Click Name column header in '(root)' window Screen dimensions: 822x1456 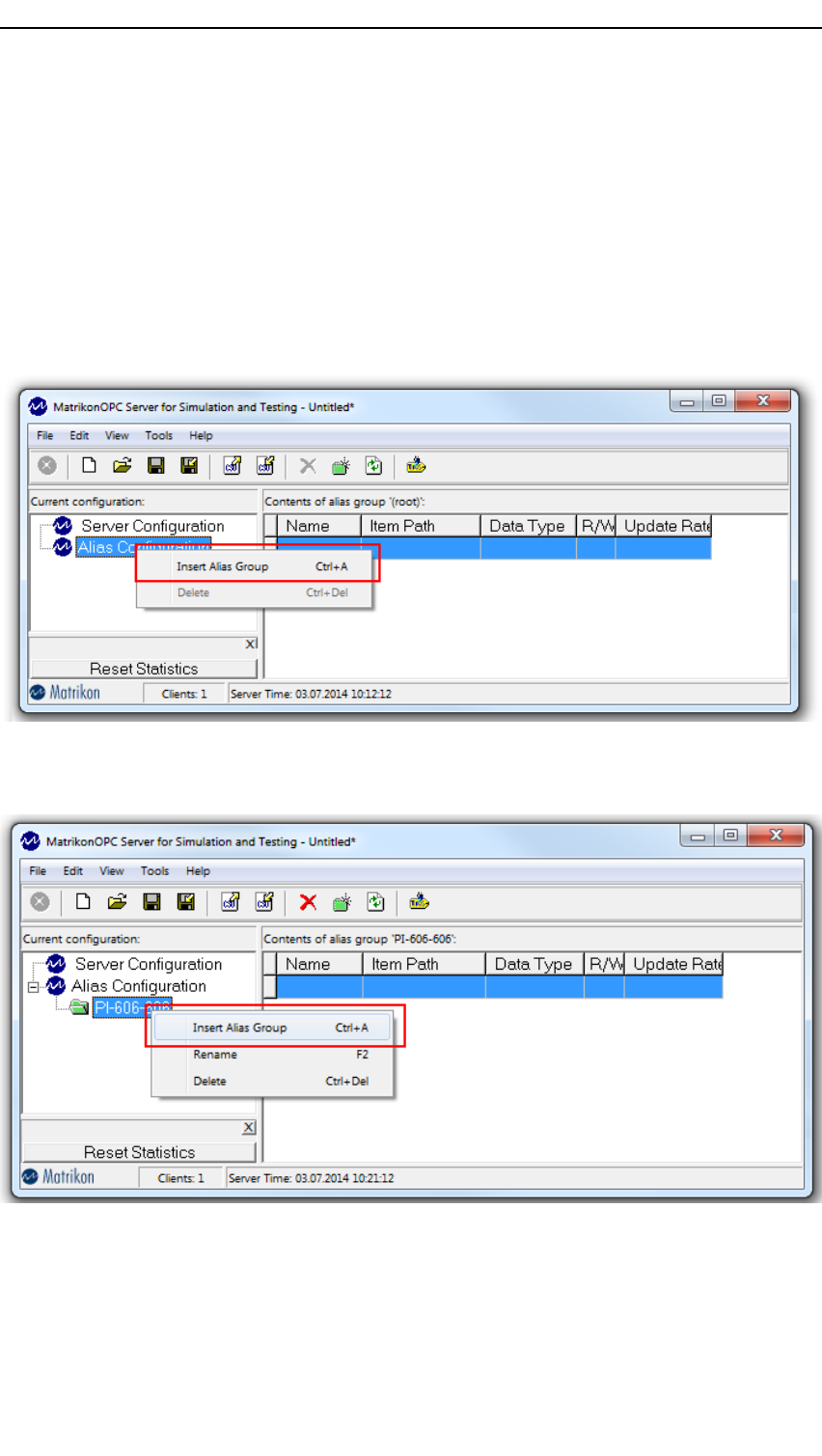319,526
